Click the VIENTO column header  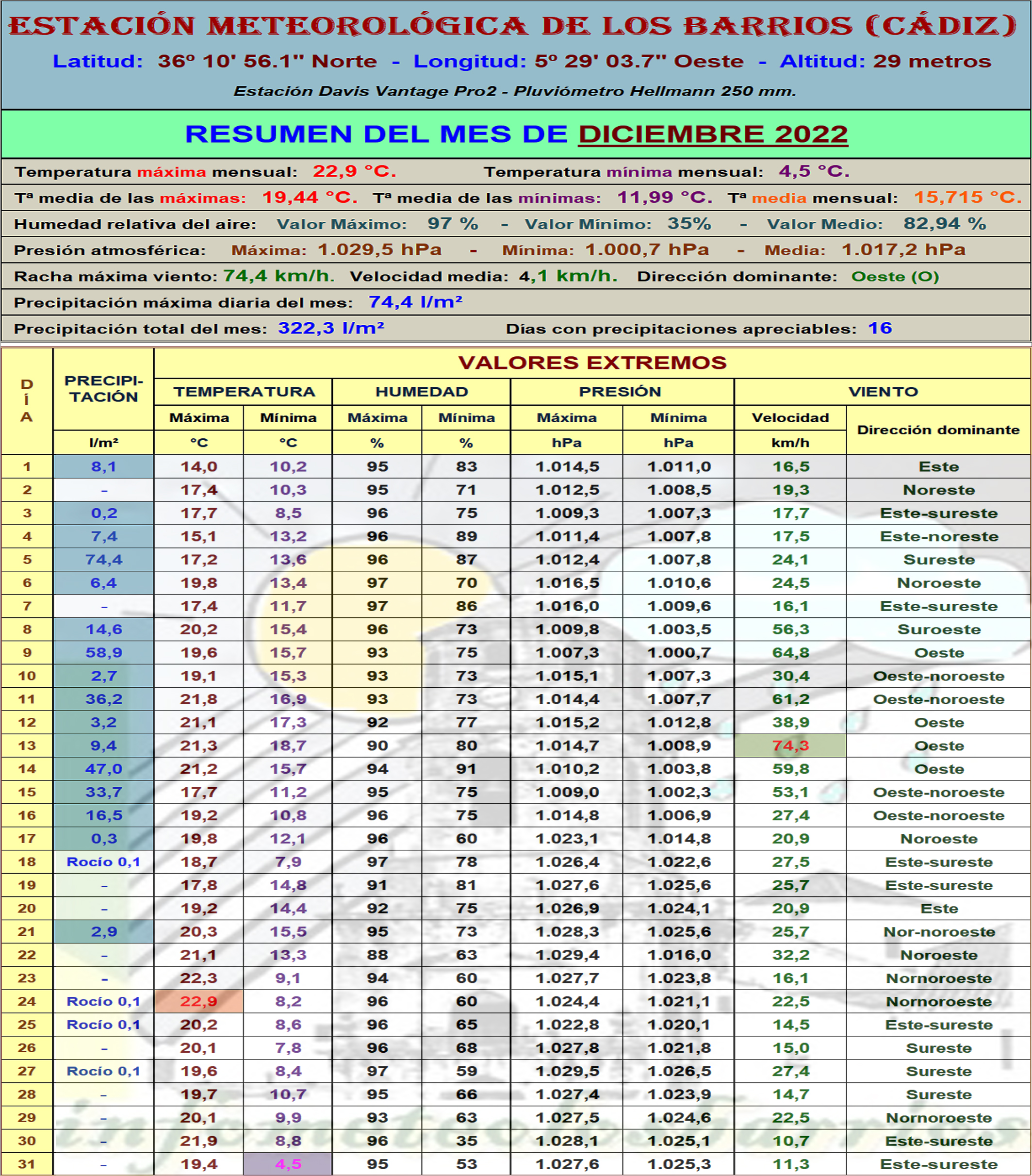point(883,392)
